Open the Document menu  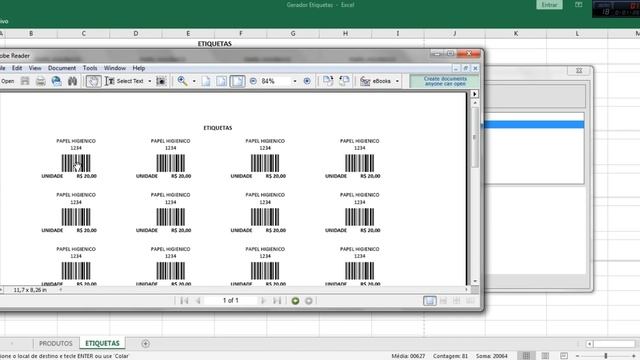[x=62, y=68]
